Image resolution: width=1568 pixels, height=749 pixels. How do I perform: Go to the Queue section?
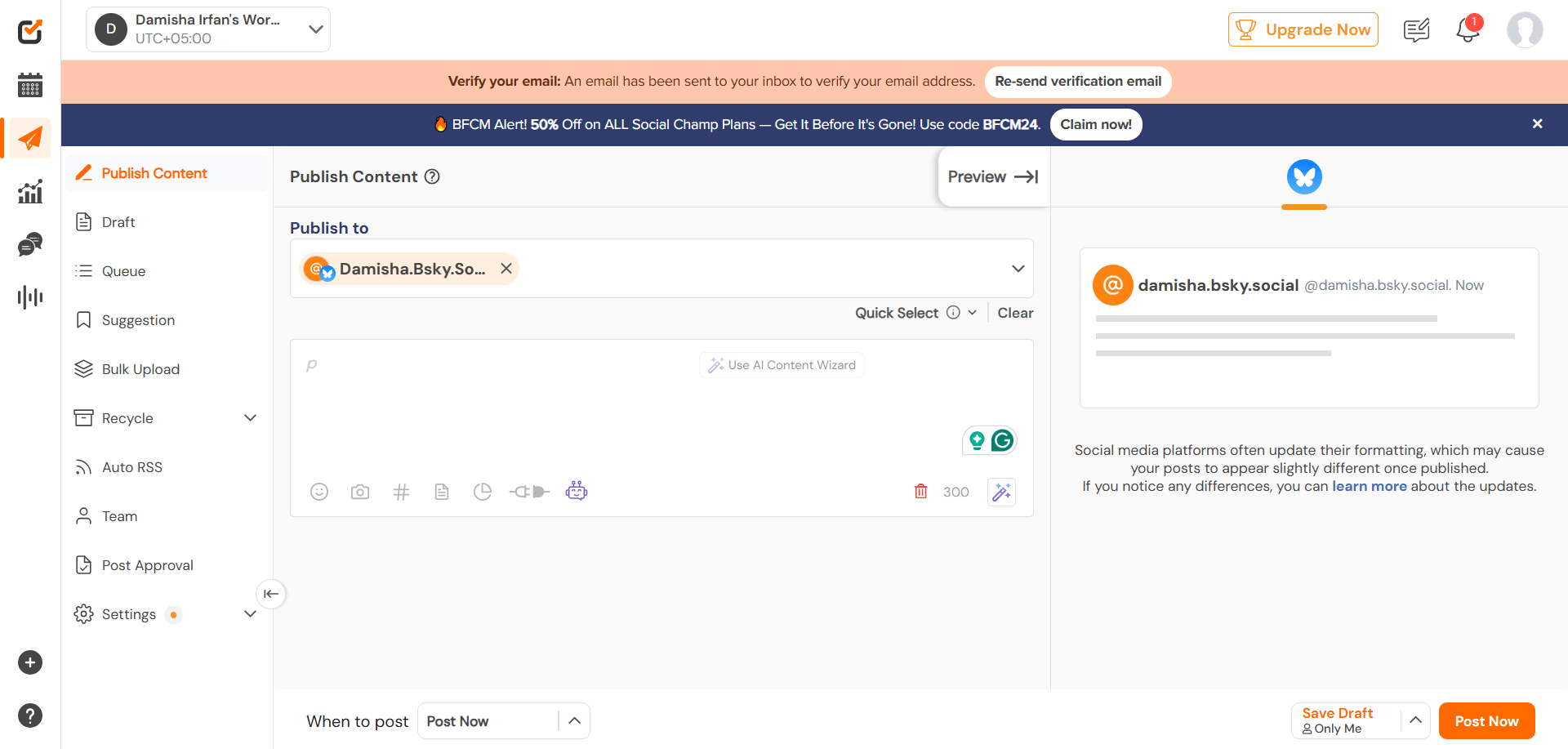tap(167, 271)
